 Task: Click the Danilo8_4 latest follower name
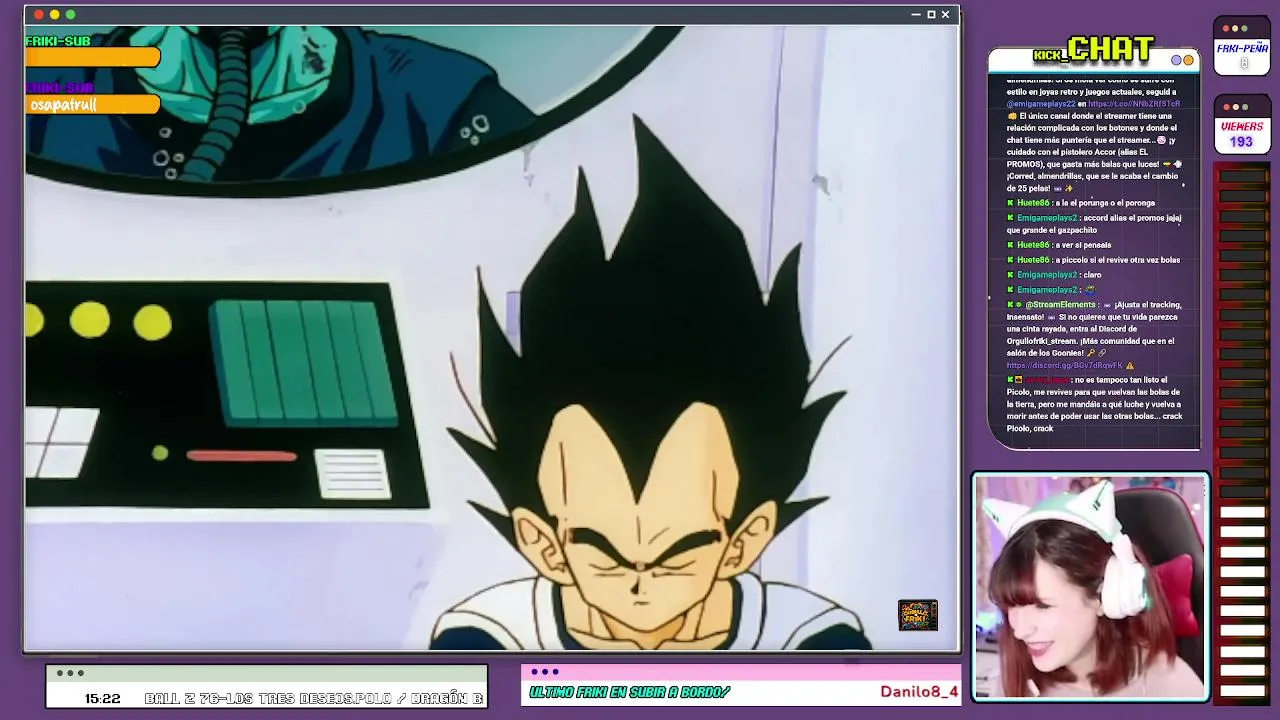pyautogui.click(x=919, y=692)
